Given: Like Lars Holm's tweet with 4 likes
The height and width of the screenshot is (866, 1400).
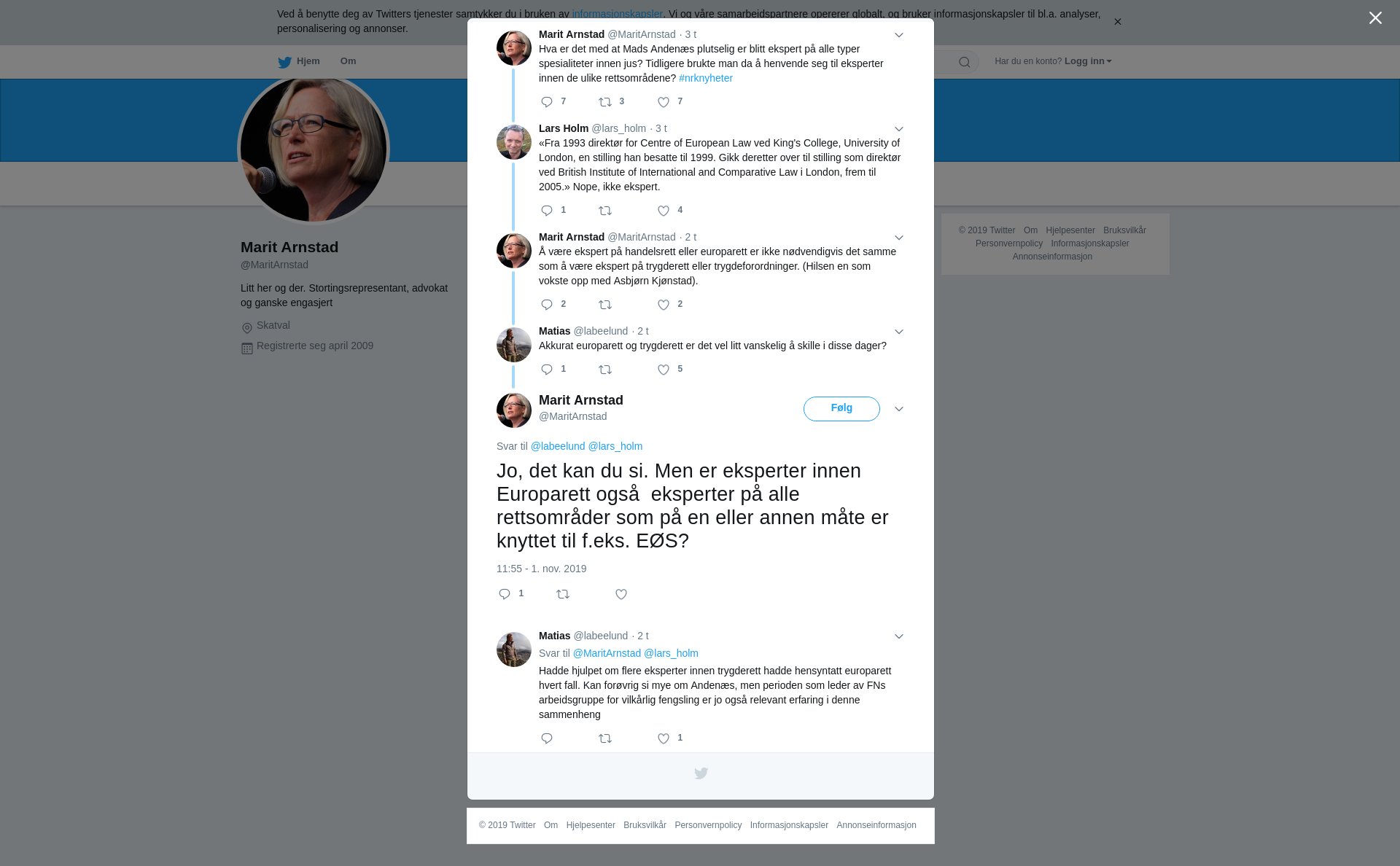Looking at the screenshot, I should (x=664, y=211).
